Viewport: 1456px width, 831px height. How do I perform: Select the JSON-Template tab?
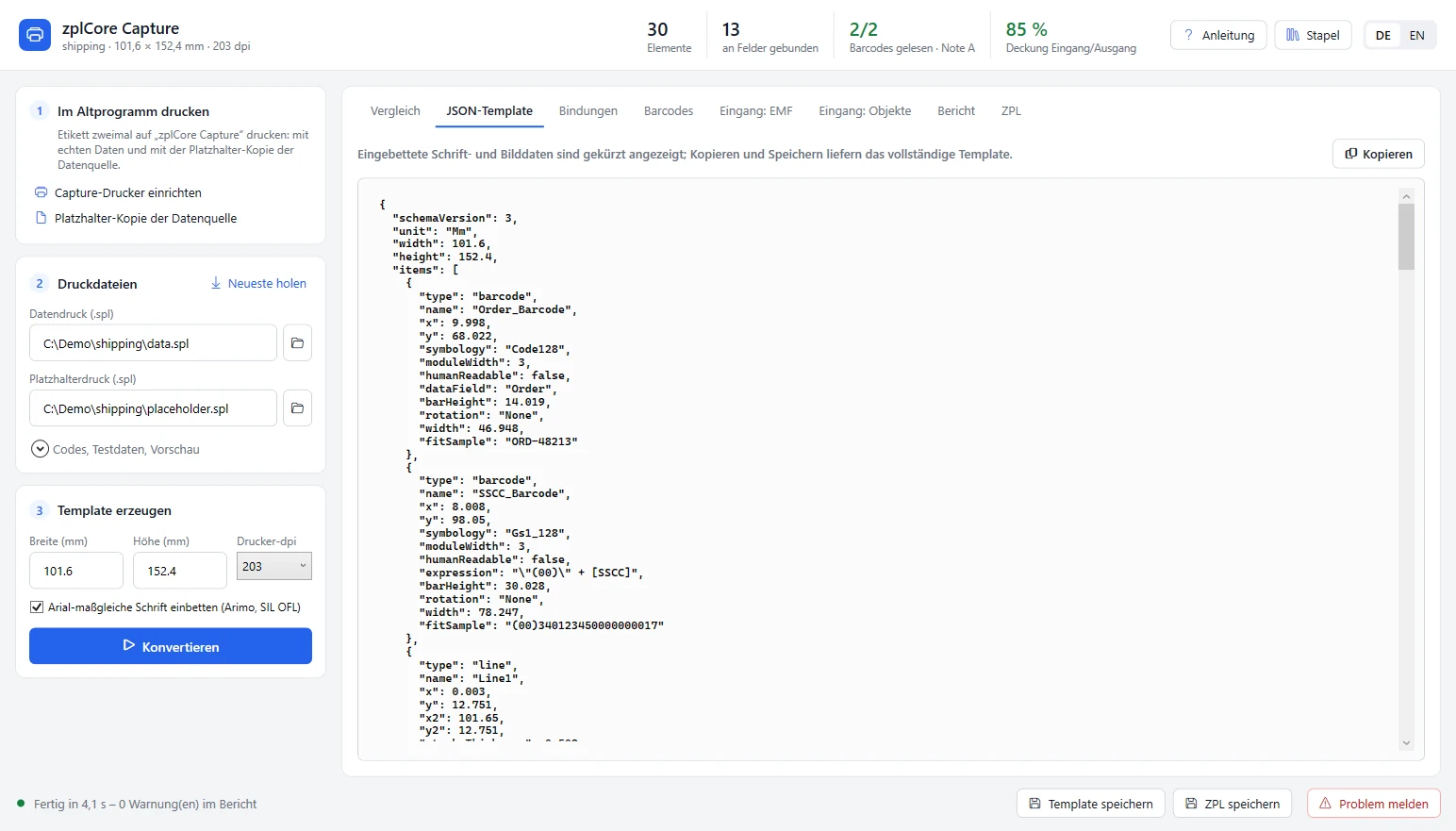pyautogui.click(x=489, y=110)
